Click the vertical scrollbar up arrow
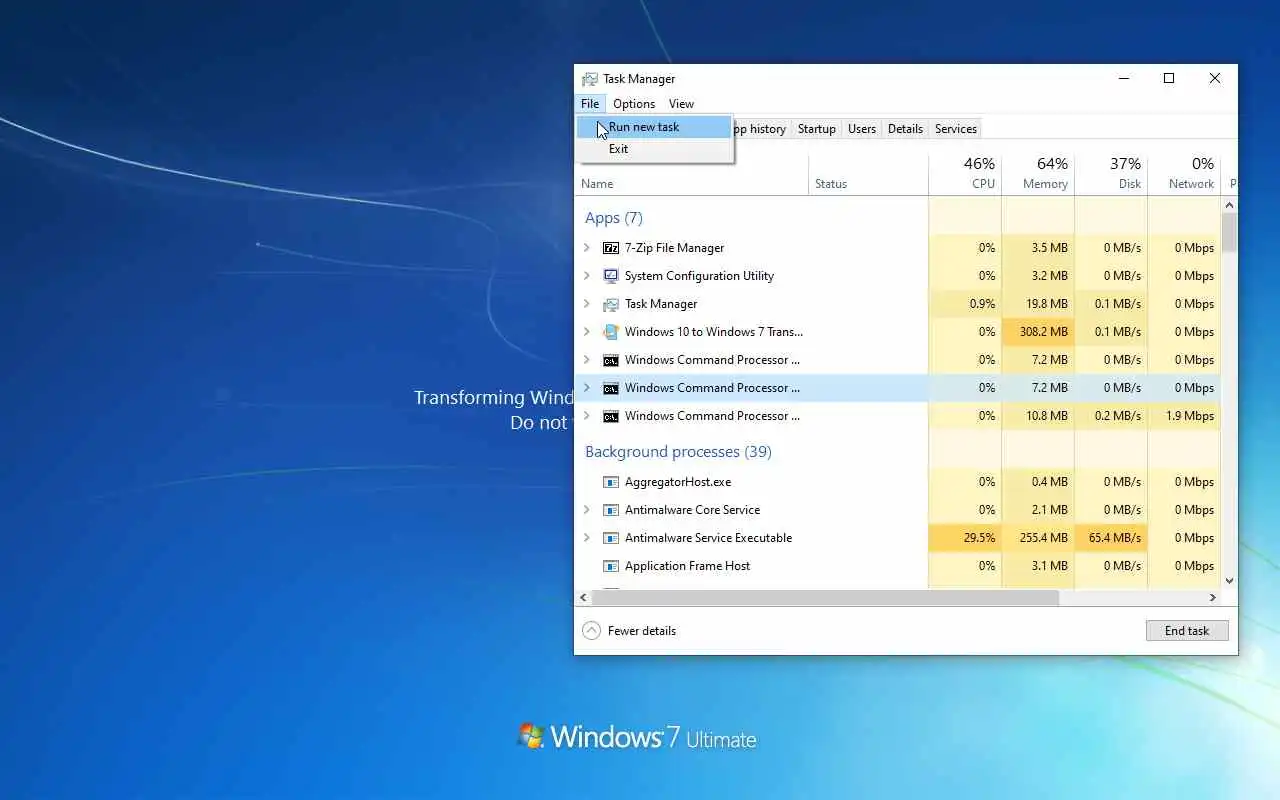Image resolution: width=1280 pixels, height=800 pixels. pyautogui.click(x=1229, y=205)
